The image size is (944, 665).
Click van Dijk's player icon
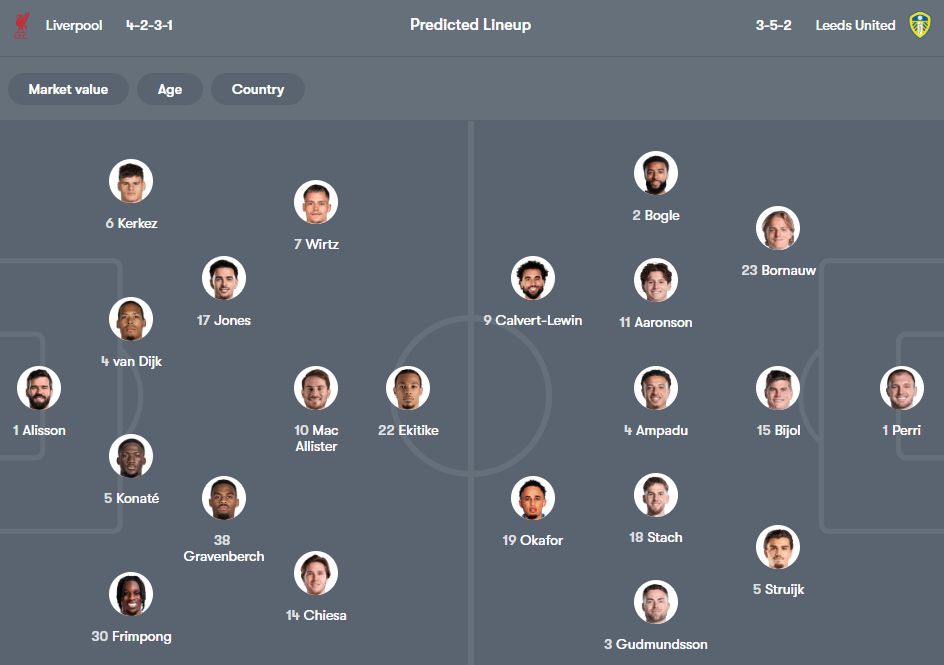pos(131,318)
